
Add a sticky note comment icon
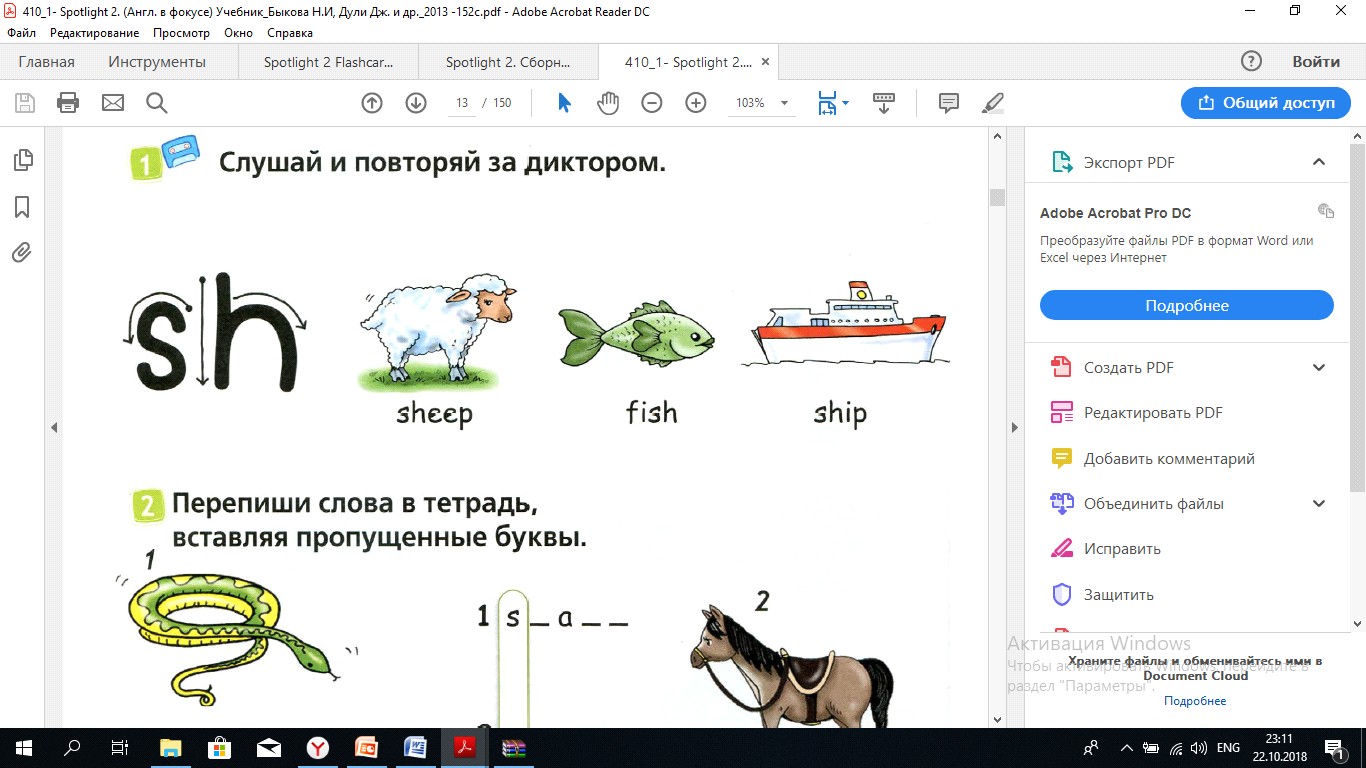(x=949, y=103)
